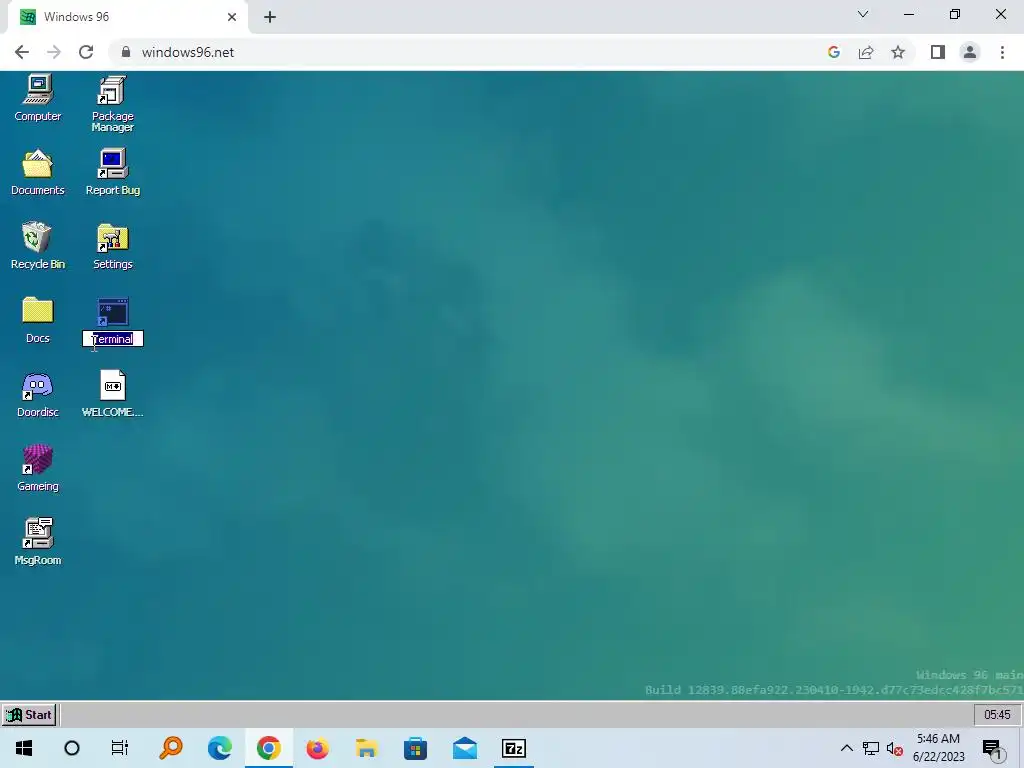The height and width of the screenshot is (768, 1024).
Task: Select the Terminal shortcut icon
Action: [x=112, y=312]
